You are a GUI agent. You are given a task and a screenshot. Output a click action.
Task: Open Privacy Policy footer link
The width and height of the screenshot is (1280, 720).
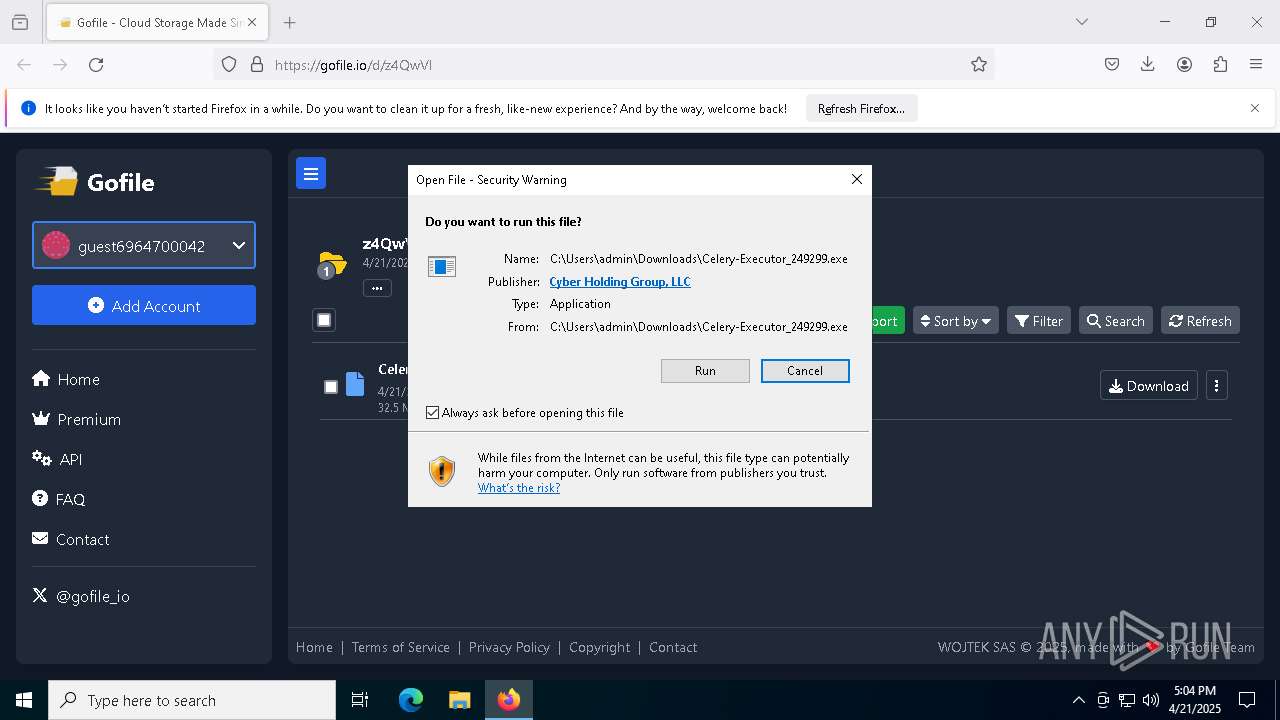tap(509, 647)
